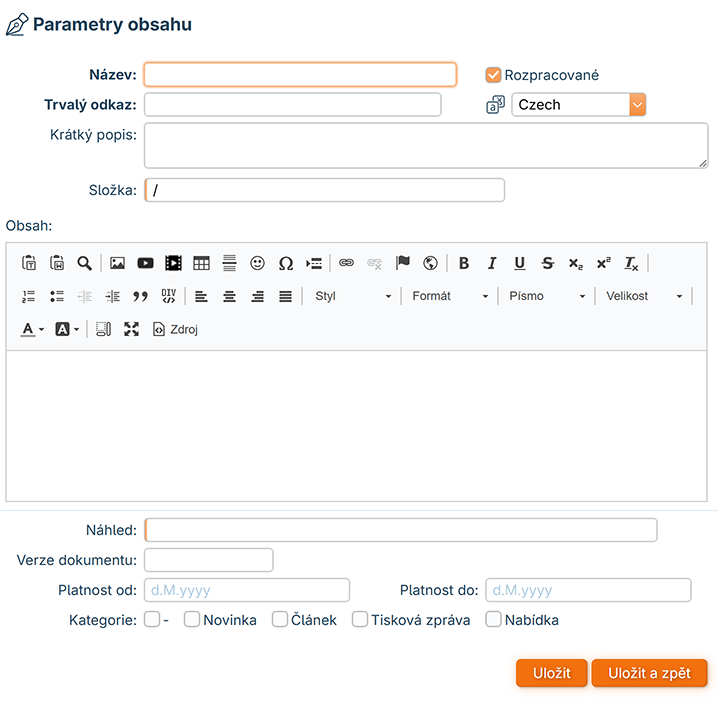Click the Paste from Word icon
Viewport: 718px width, 702px height.
57,263
